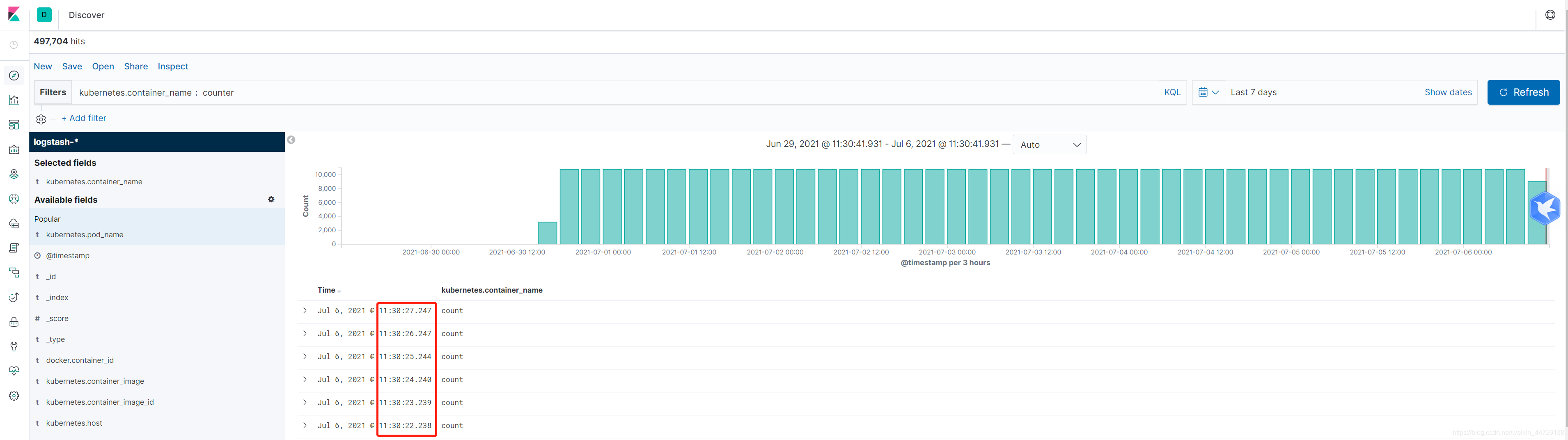1568x440 pixels.
Task: Click the floating bird widget icon
Action: point(1545,209)
